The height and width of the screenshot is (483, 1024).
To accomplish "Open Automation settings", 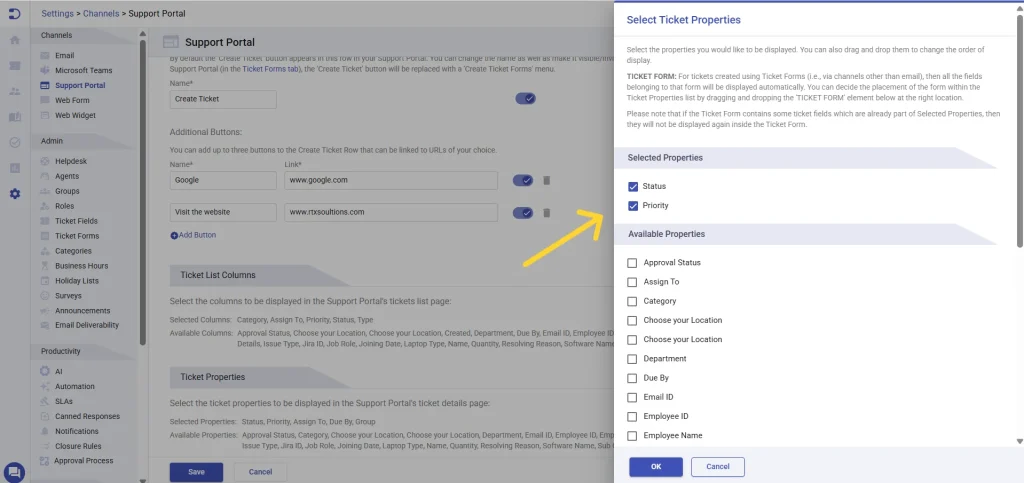I will pyautogui.click(x=74, y=386).
